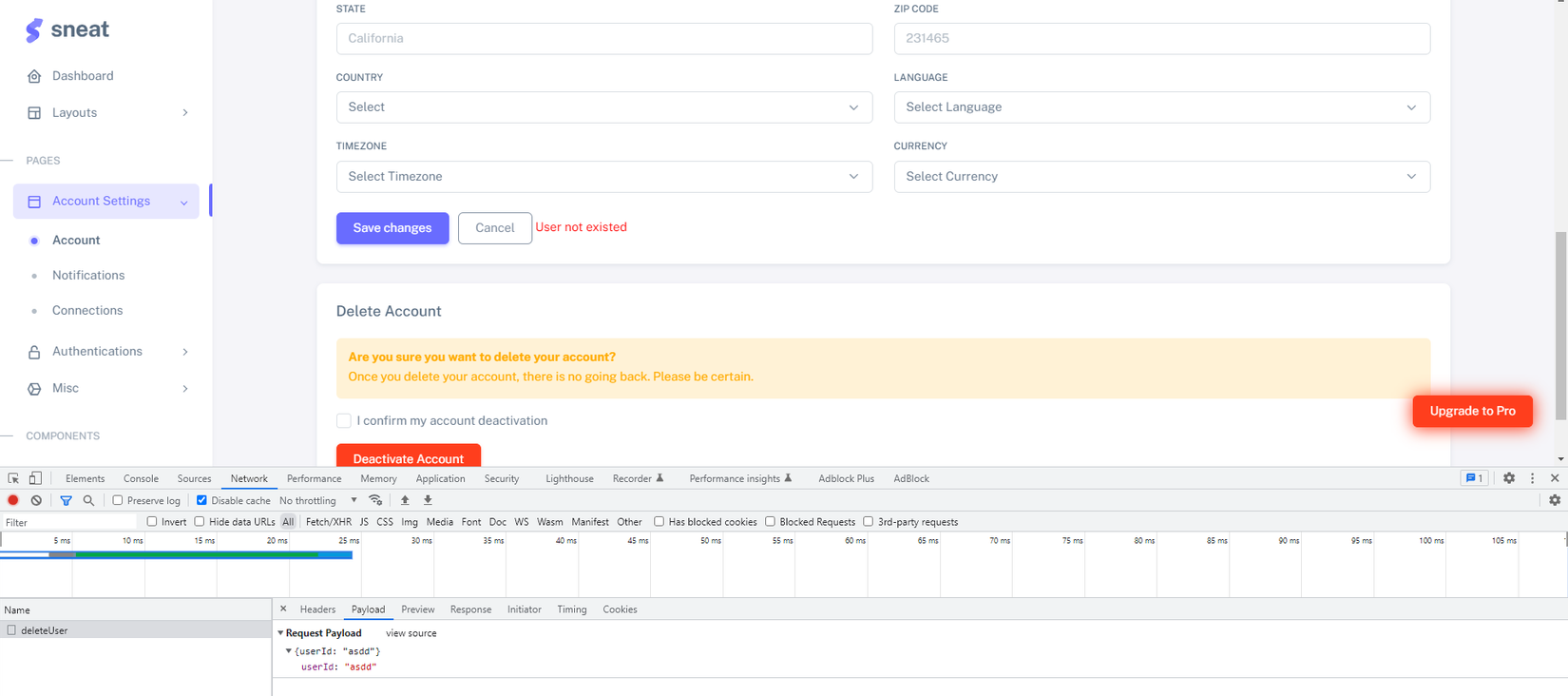Collapse the Account Settings menu chevron
Screen dimensions: 1568x696
(184, 203)
